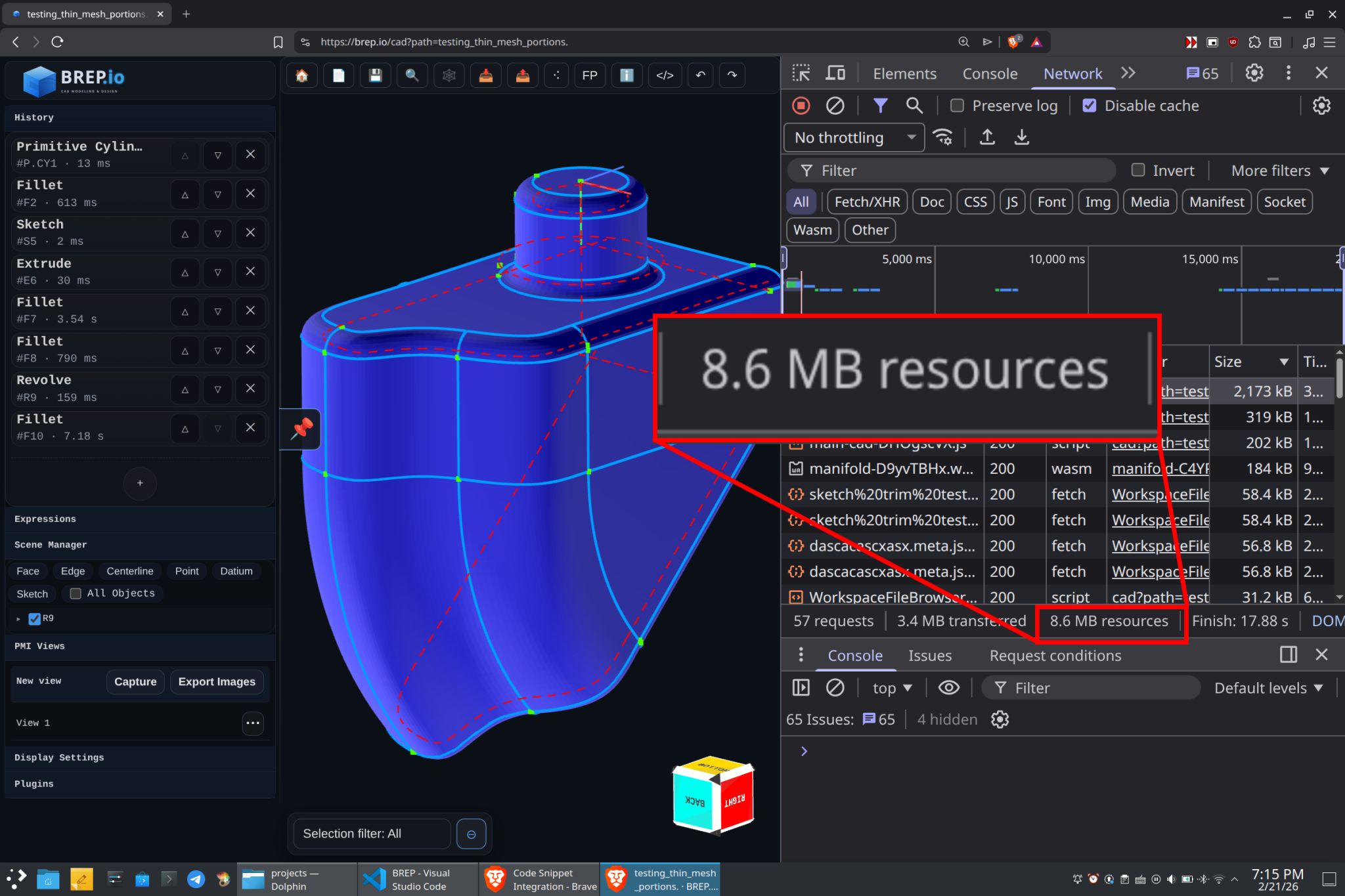
Task: Click the home view toolbar icon
Action: click(302, 75)
